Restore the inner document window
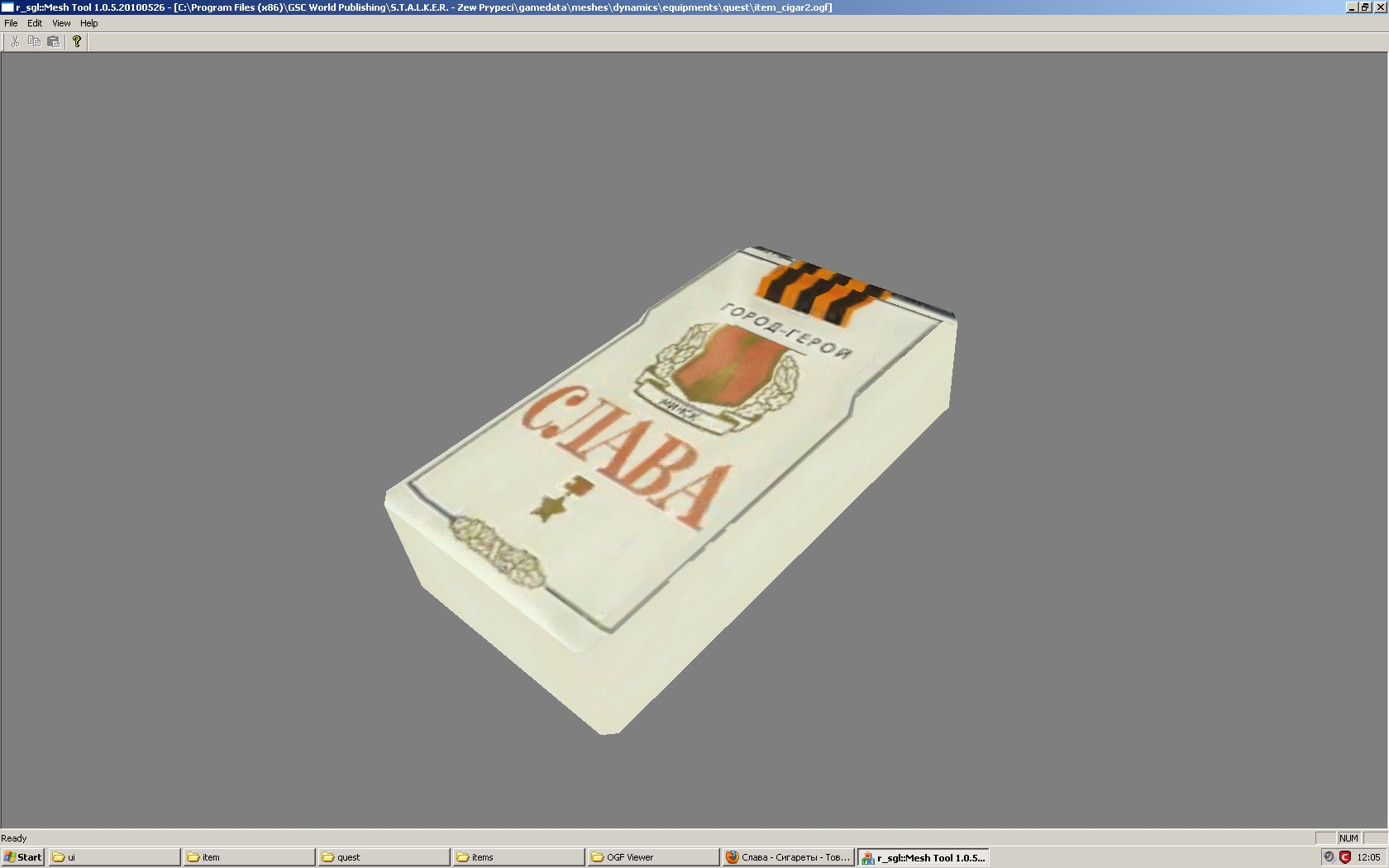This screenshot has width=1389, height=868. [1365, 7]
